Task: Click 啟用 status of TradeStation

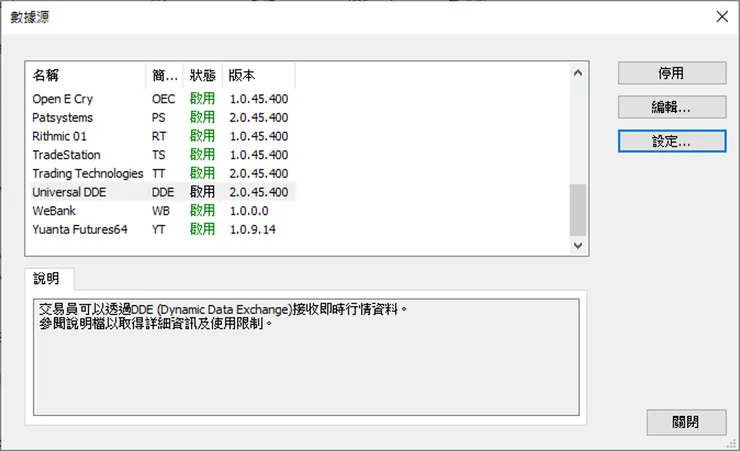Action: (202, 155)
